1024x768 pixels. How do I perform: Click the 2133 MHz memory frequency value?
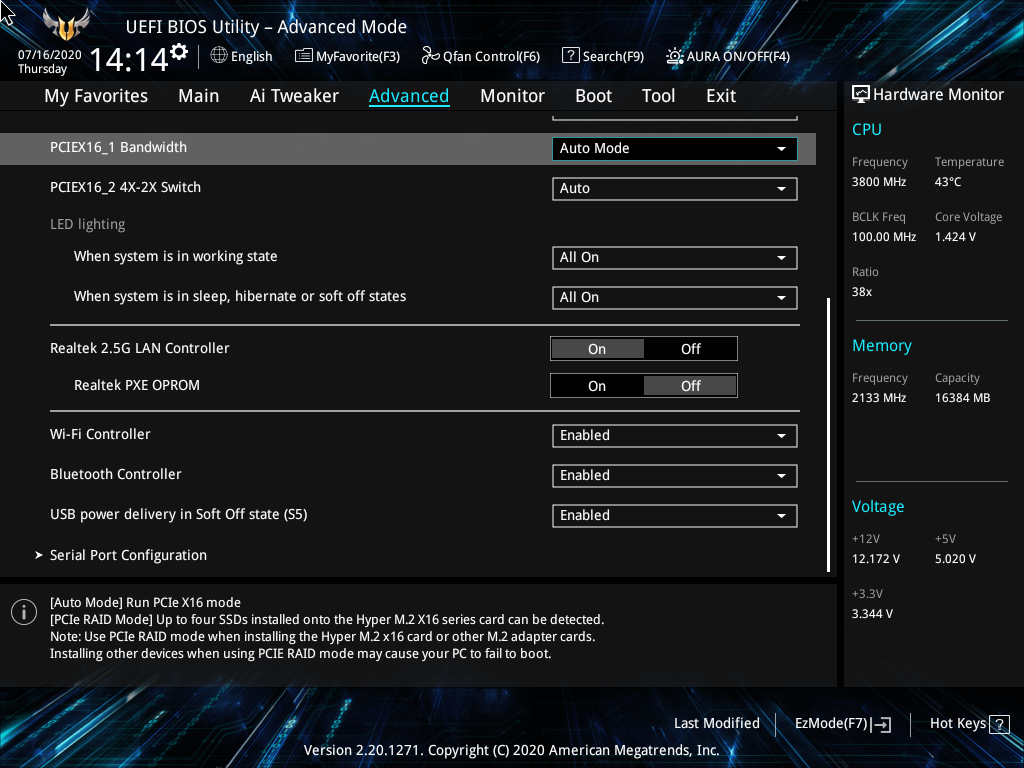pyautogui.click(x=878, y=398)
